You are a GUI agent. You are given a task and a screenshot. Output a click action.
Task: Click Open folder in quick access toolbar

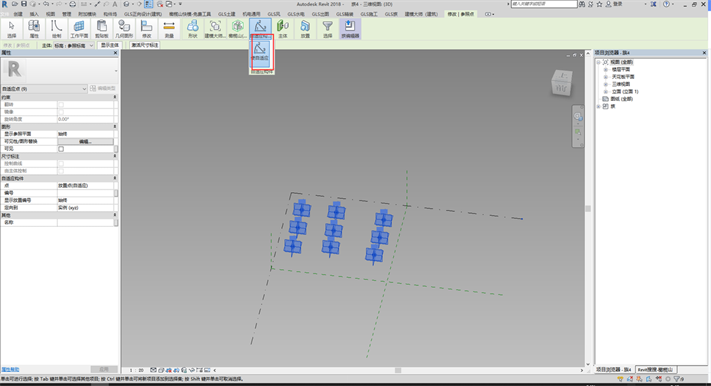pos(15,4)
